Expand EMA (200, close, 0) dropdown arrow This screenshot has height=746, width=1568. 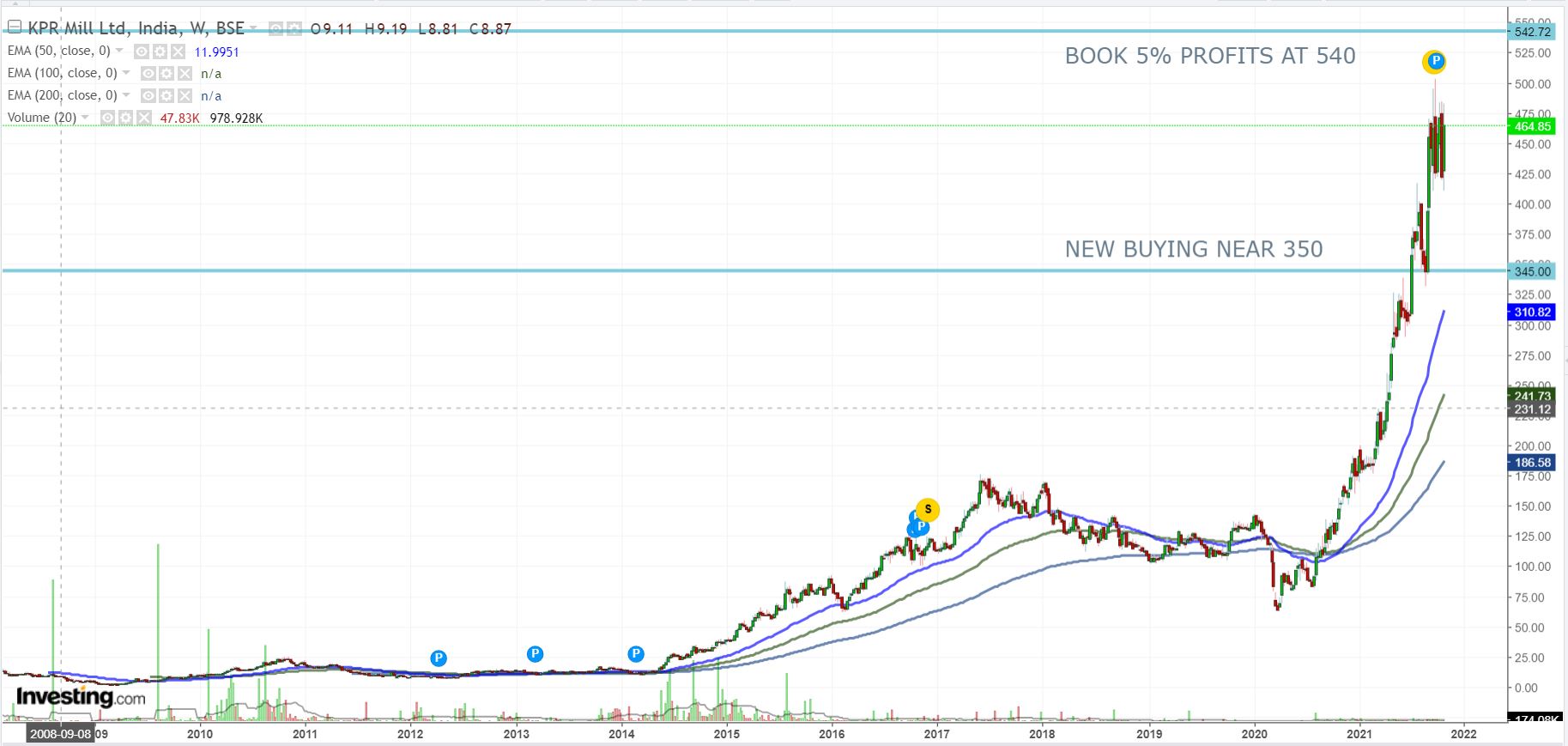[126, 95]
